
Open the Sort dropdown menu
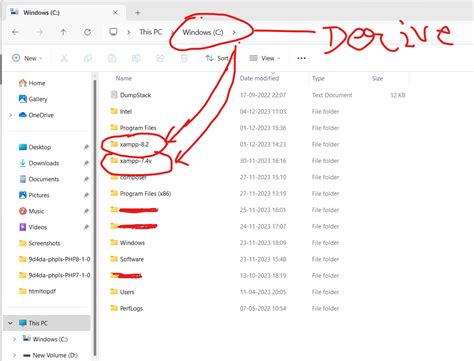tap(218, 58)
